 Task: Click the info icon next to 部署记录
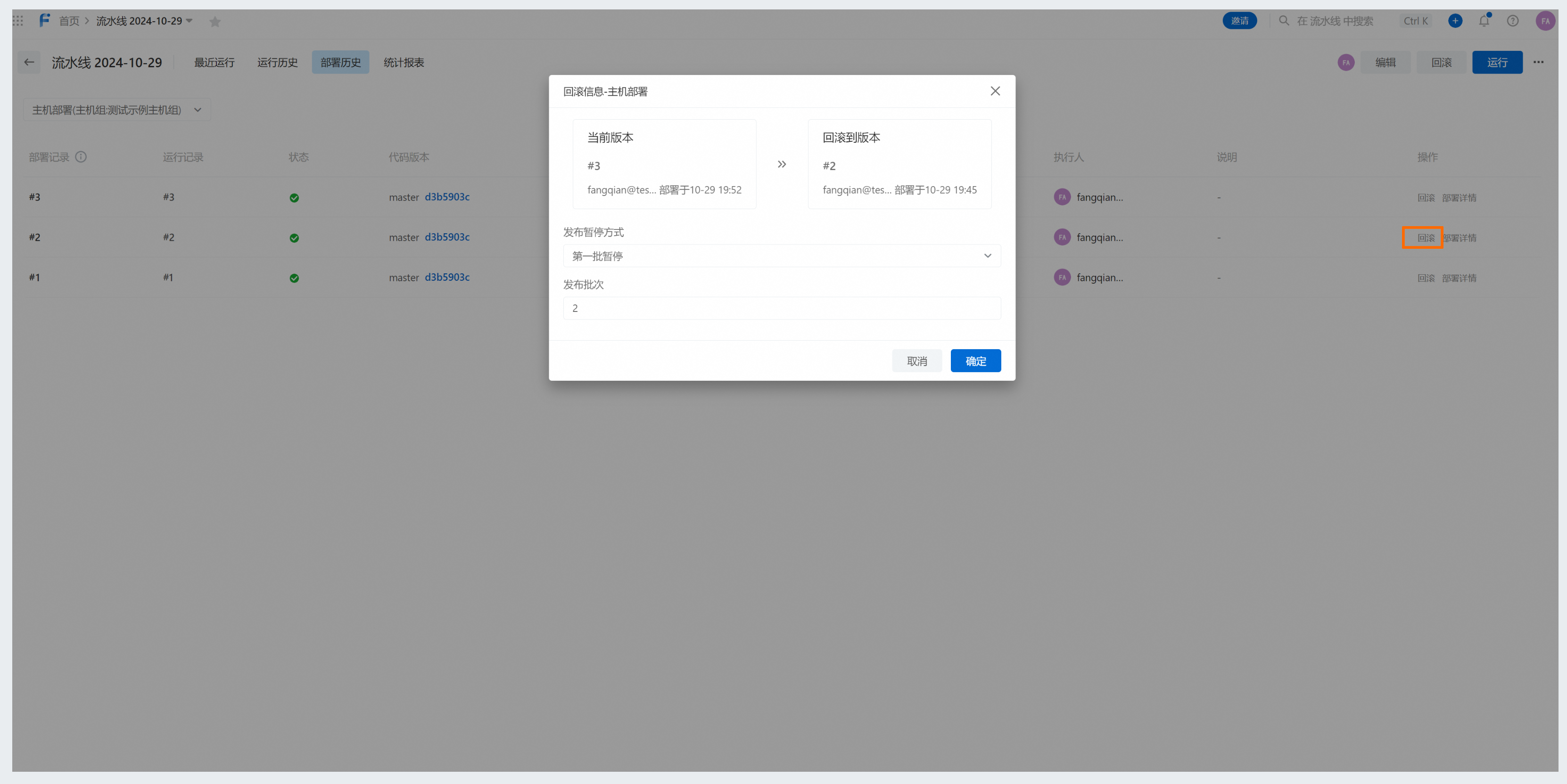coord(81,157)
